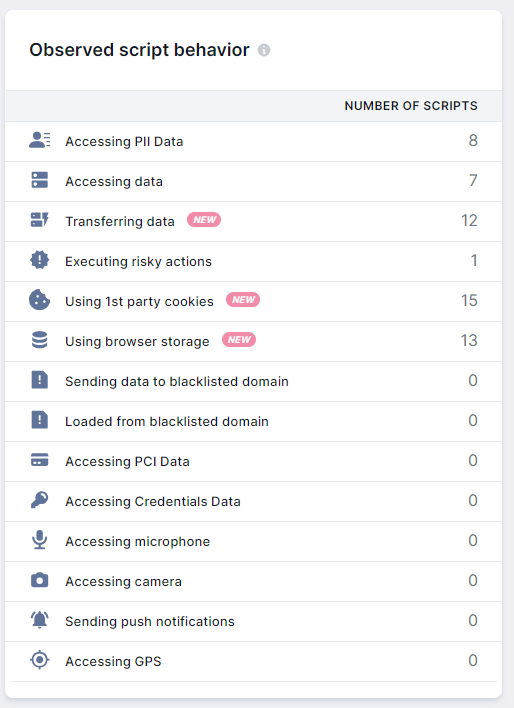
Task: Click the script count 15 for 1st party cookies
Action: tap(469, 301)
